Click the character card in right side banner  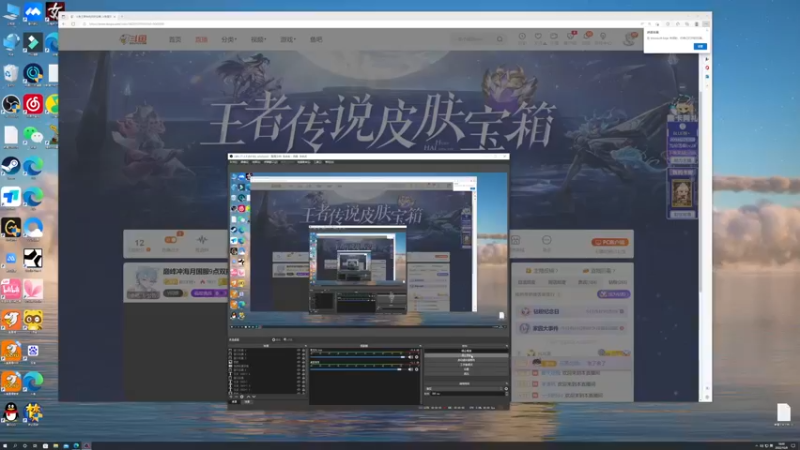(682, 193)
